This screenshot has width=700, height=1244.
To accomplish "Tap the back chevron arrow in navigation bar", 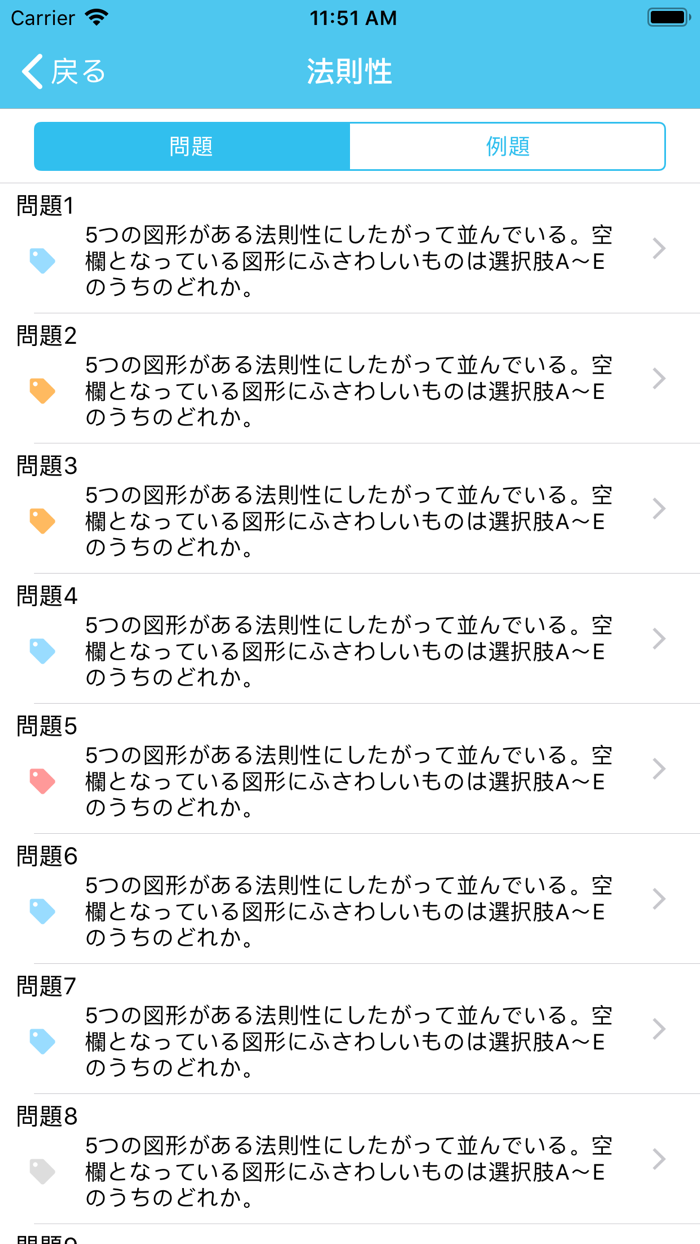I will coord(30,71).
